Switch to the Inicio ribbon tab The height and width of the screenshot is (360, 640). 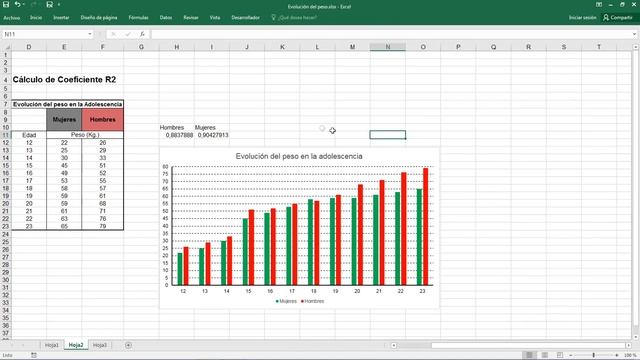36,18
